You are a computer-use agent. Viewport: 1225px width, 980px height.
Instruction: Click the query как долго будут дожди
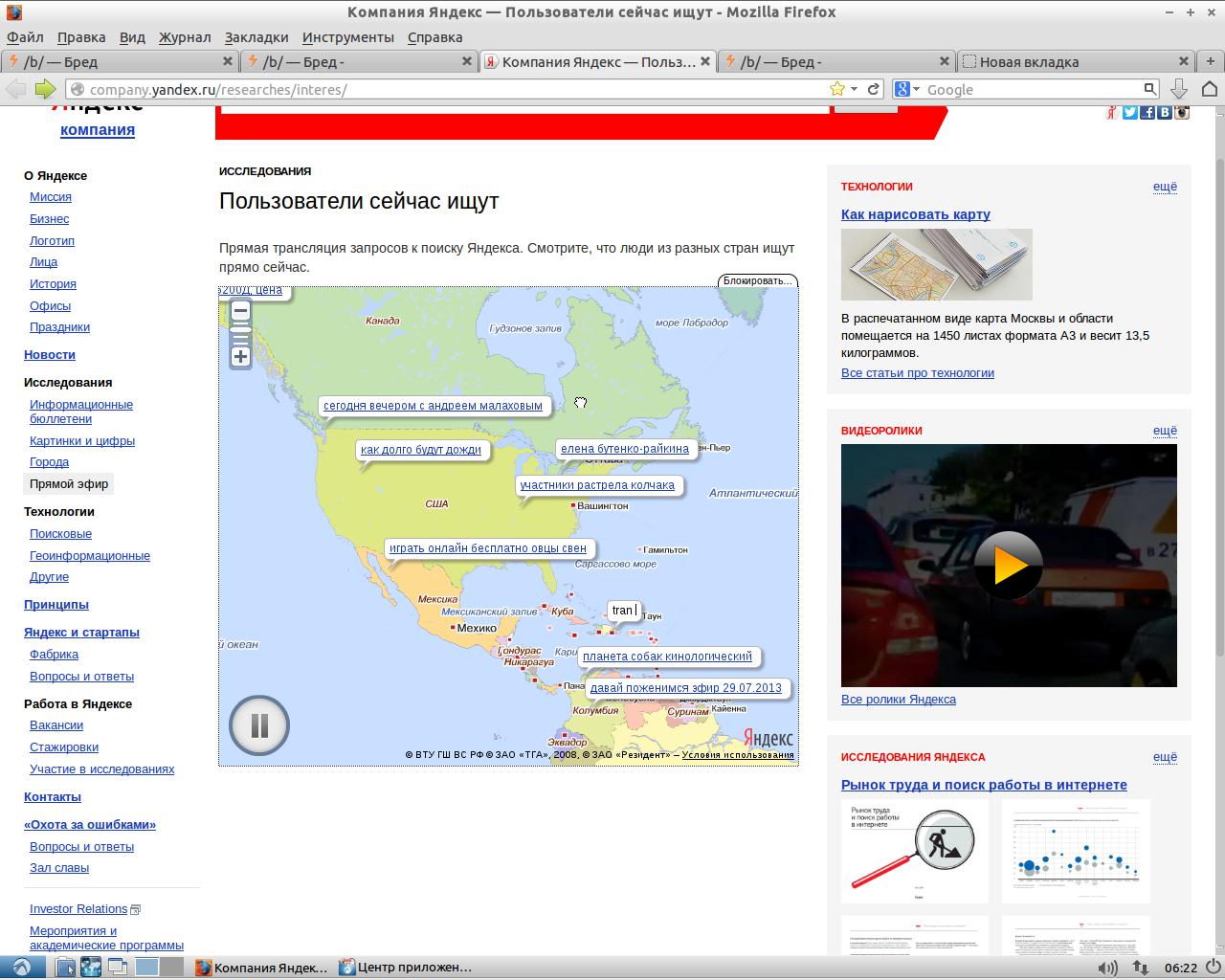pyautogui.click(x=421, y=450)
